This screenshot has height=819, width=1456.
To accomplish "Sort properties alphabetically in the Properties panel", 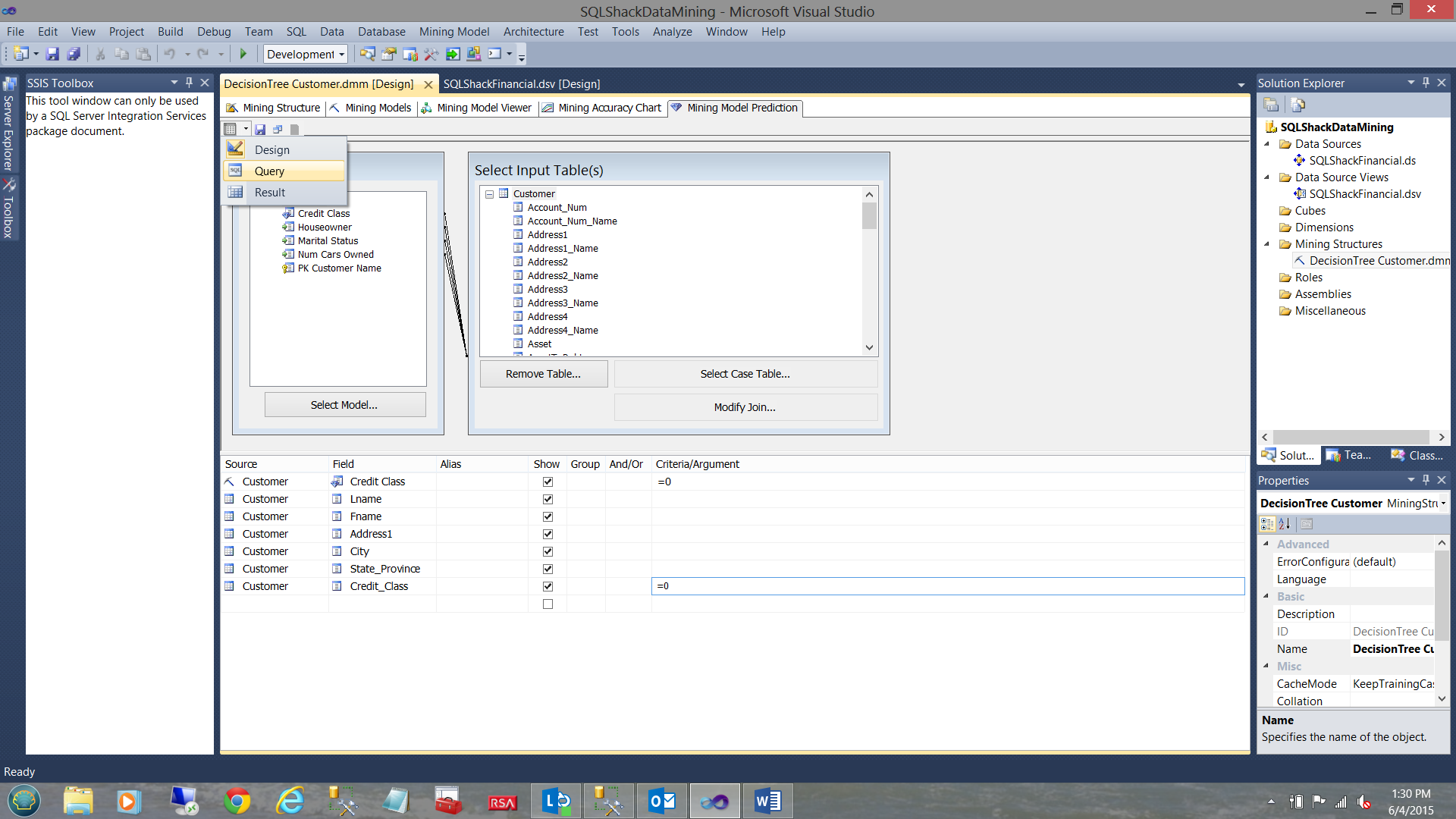I will pyautogui.click(x=1284, y=523).
